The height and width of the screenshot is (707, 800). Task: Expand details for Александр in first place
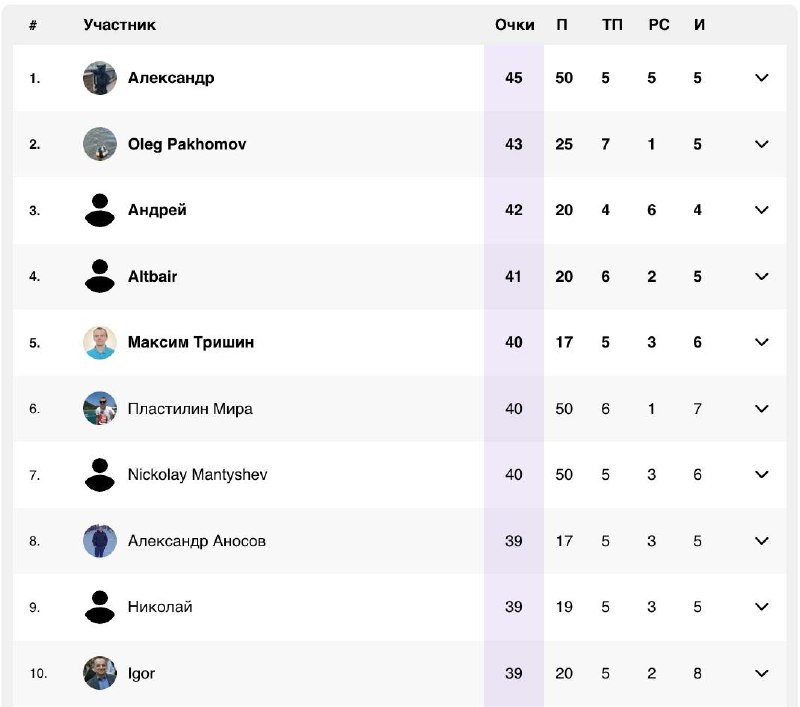pyautogui.click(x=761, y=78)
